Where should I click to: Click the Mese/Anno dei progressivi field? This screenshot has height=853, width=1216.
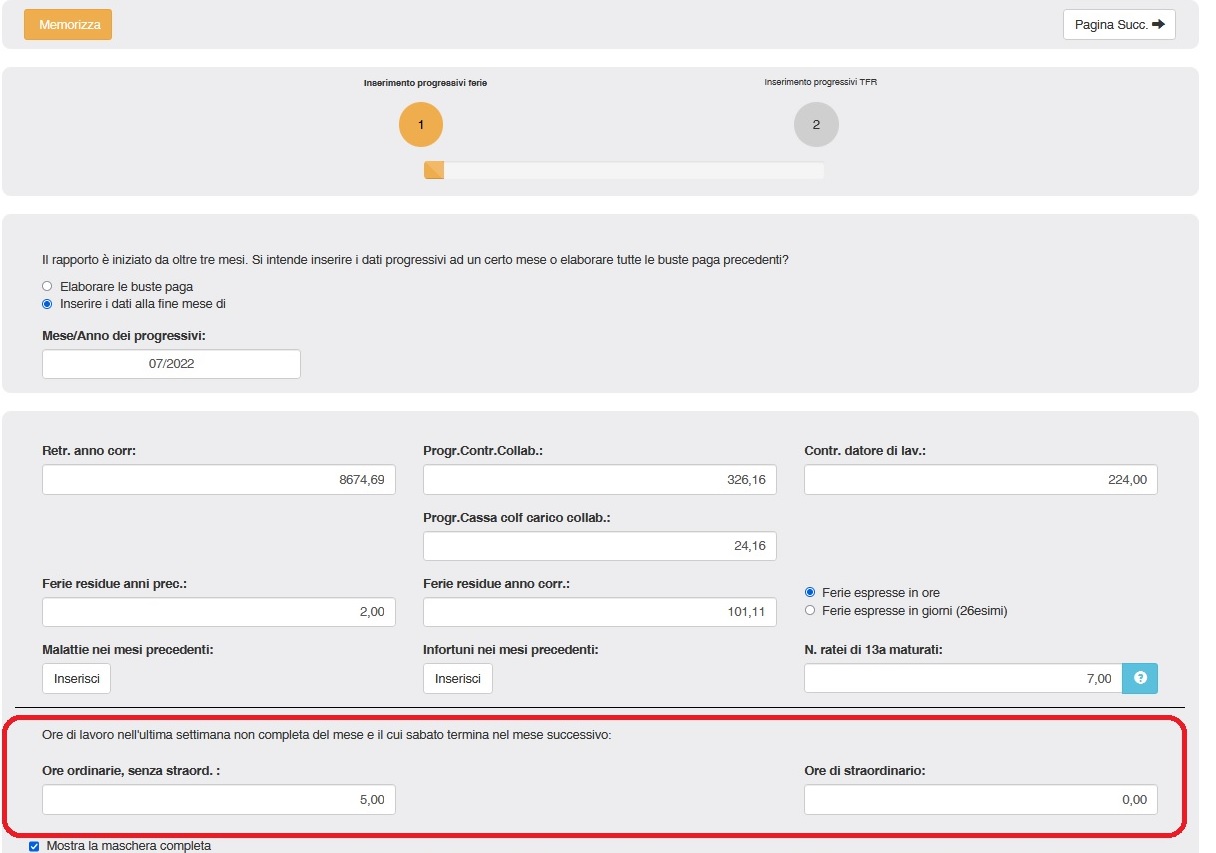171,364
